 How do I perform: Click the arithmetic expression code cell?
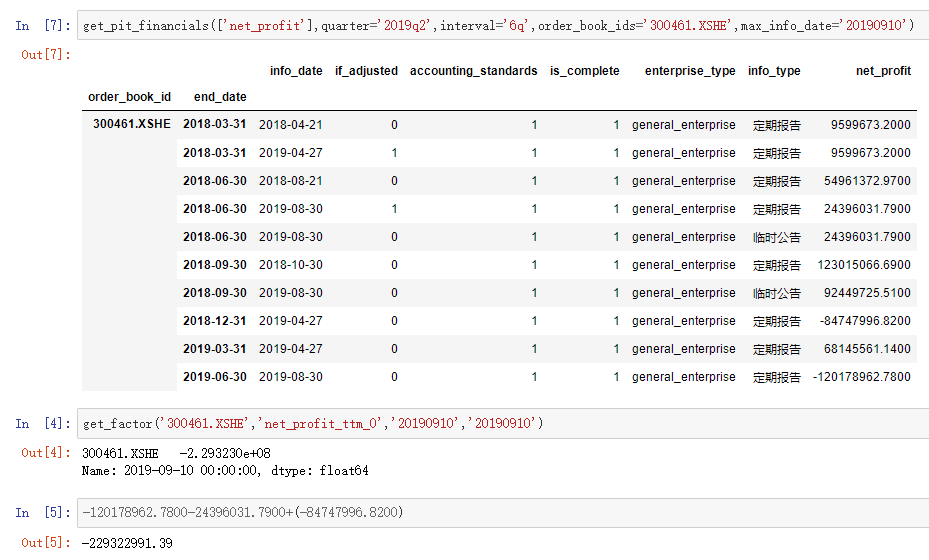tap(503, 513)
